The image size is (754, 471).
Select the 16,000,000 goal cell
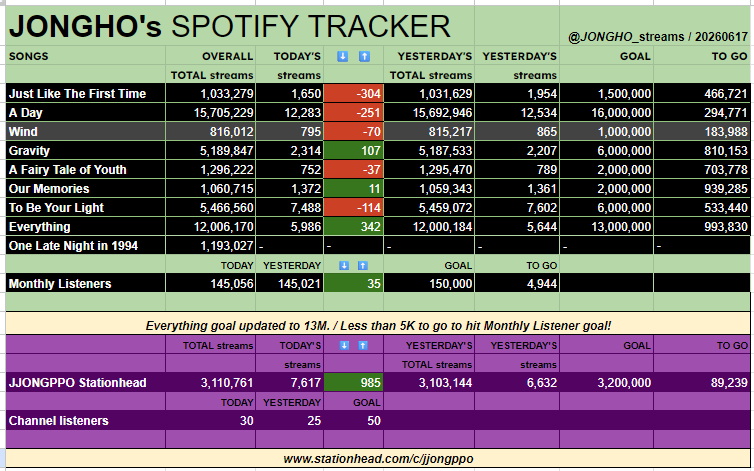point(606,113)
